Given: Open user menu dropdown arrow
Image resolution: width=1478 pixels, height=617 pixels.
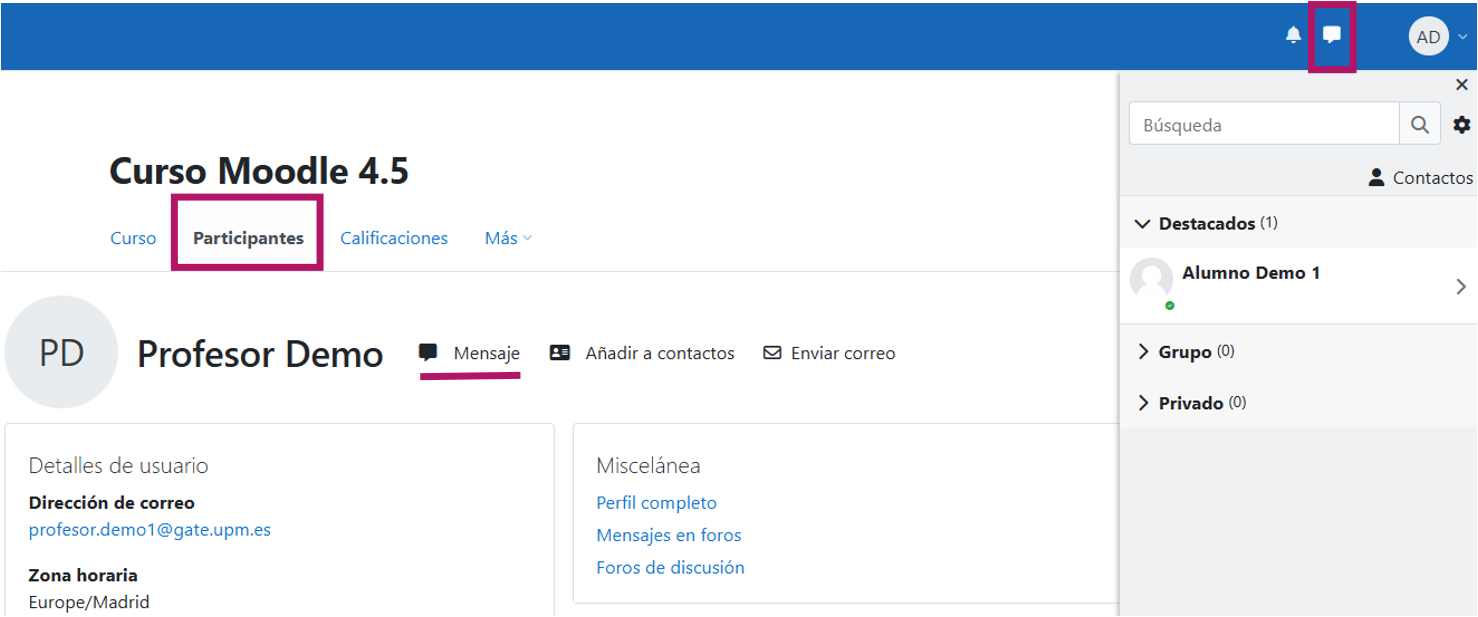Looking at the screenshot, I should point(1463,37).
